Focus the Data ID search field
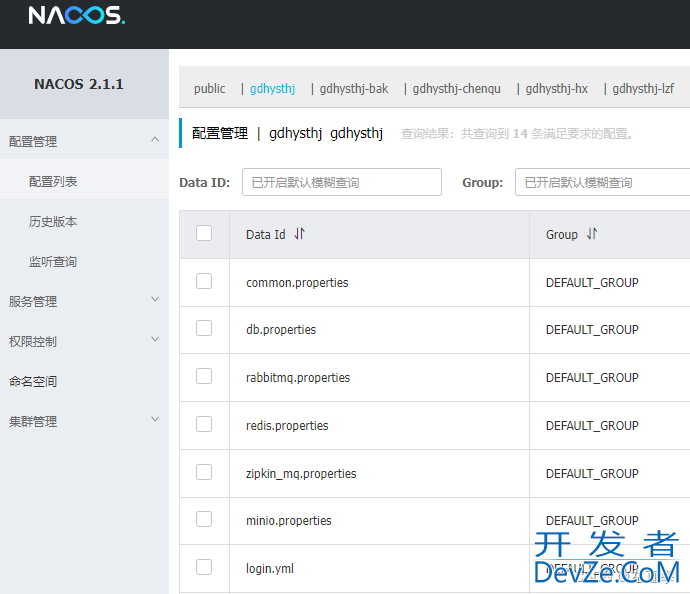690x594 pixels. 341,182
